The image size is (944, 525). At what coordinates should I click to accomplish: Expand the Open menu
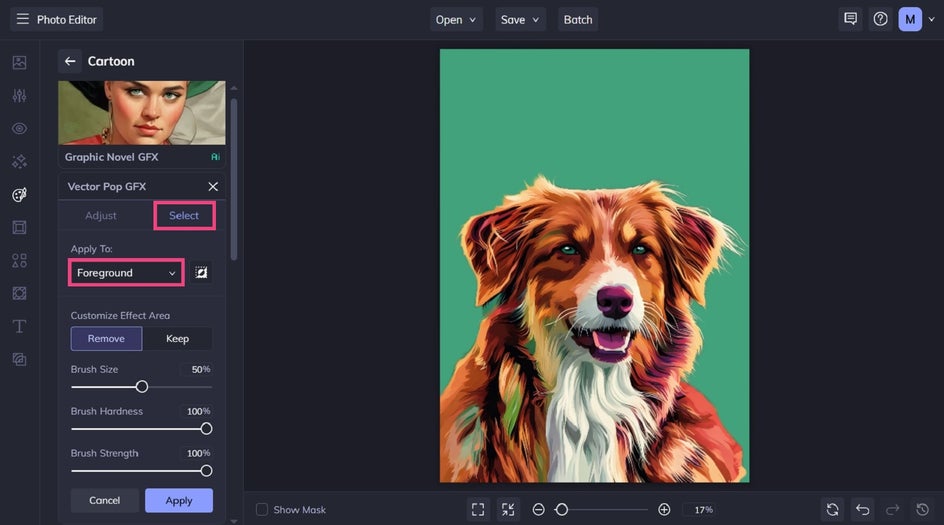coord(456,19)
